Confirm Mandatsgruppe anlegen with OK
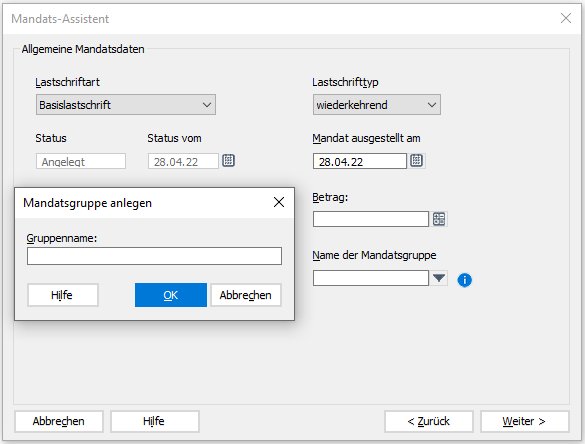This screenshot has height=444, width=585. pyautogui.click(x=171, y=295)
